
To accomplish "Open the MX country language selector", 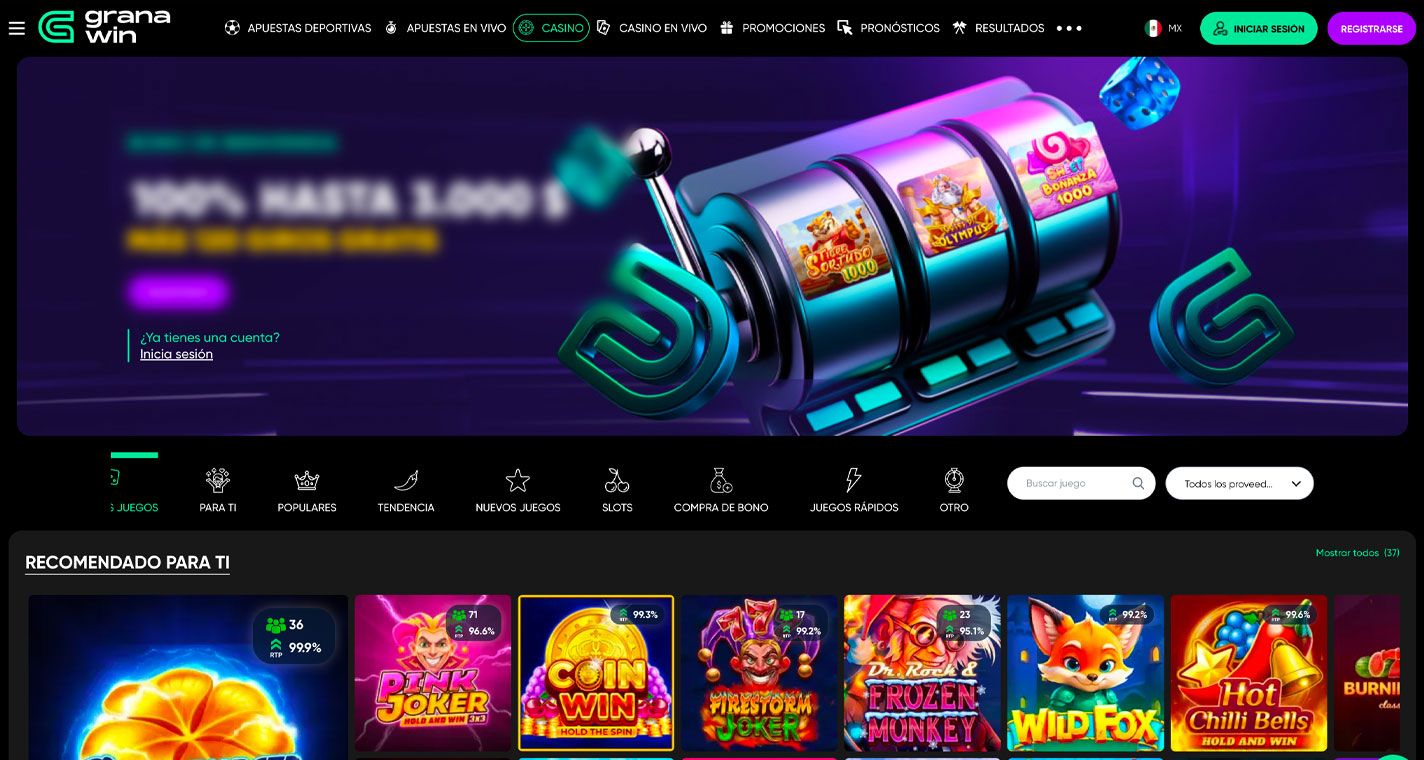I will click(x=1163, y=28).
